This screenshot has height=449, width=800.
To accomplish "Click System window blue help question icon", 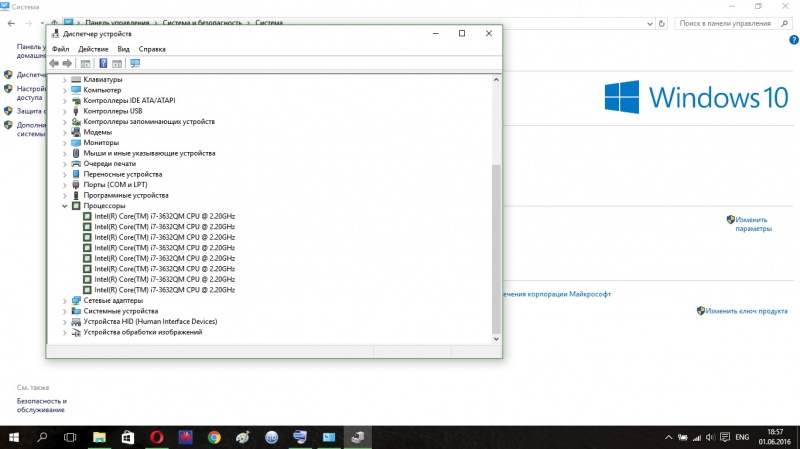I will (x=794, y=40).
